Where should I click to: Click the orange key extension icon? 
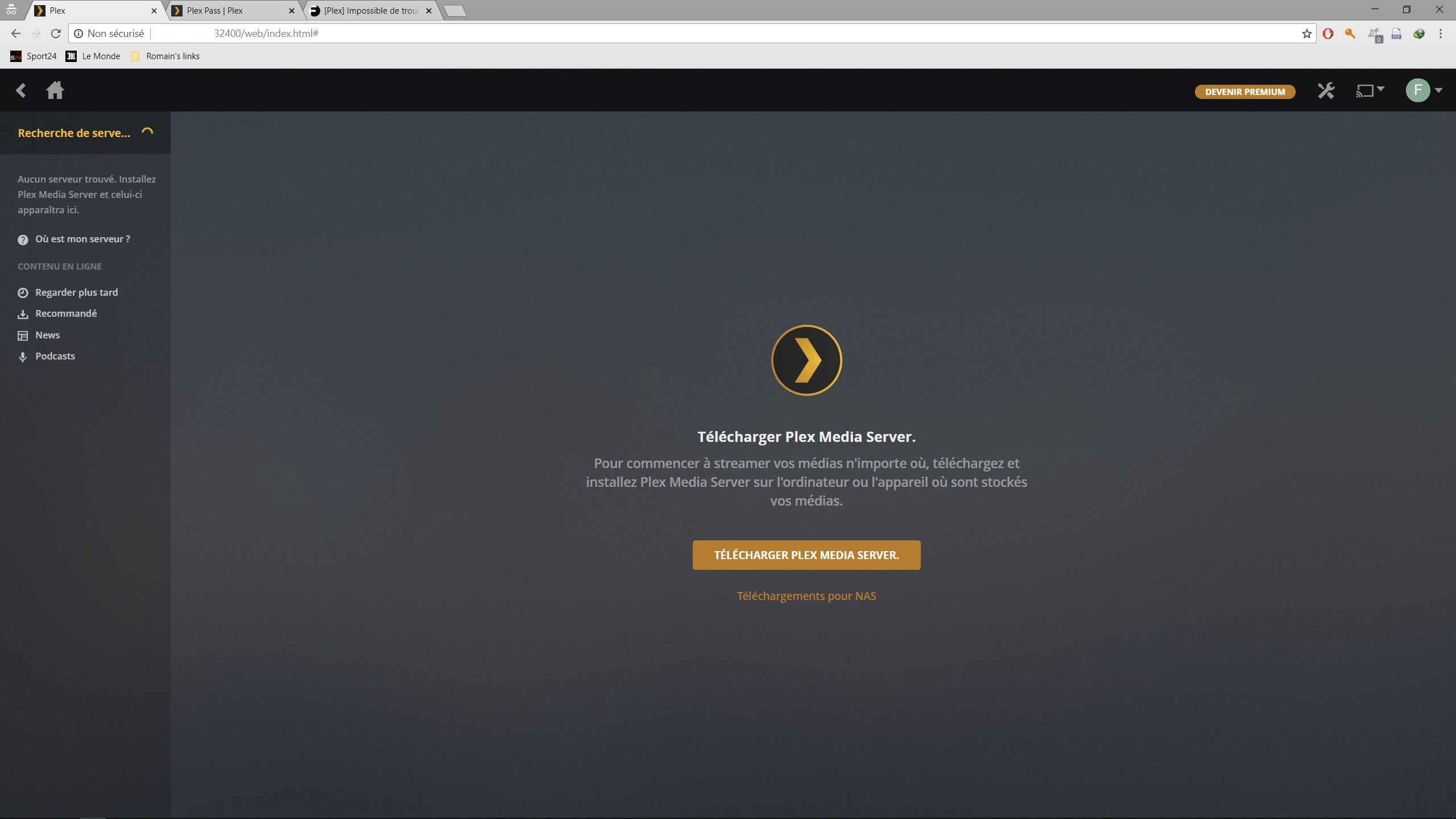click(1350, 34)
